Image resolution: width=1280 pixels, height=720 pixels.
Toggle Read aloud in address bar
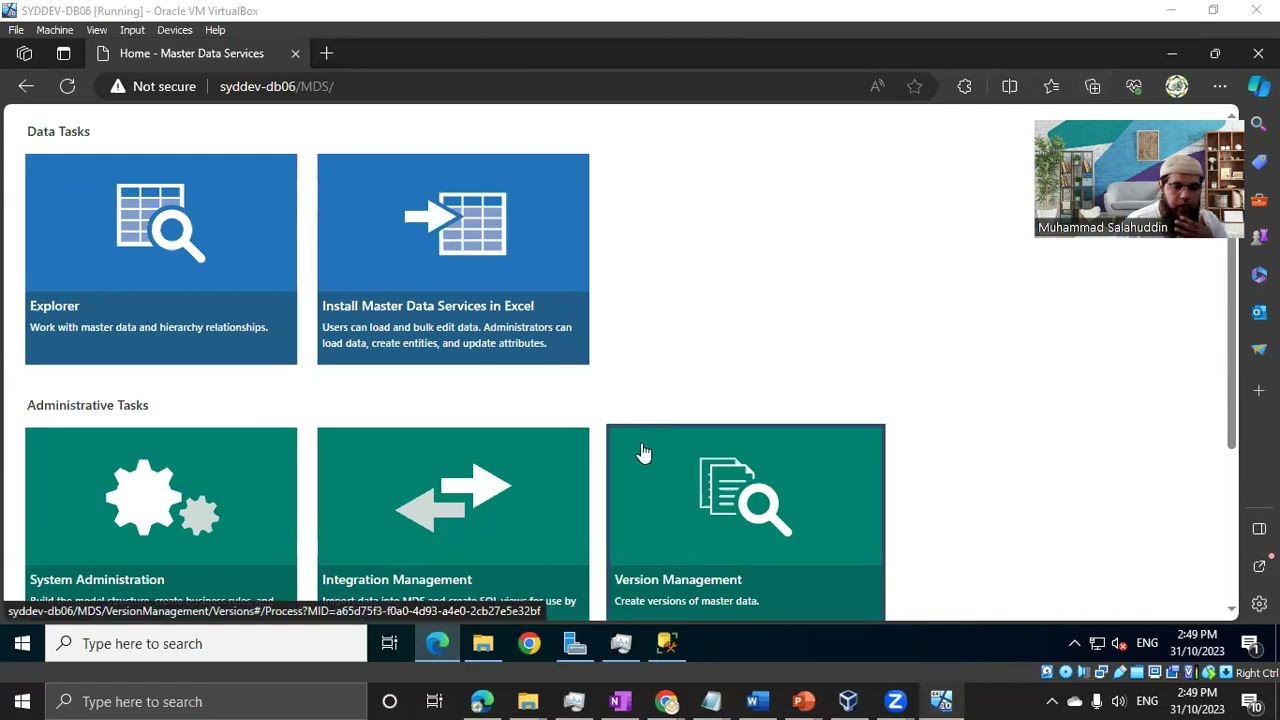coord(877,86)
